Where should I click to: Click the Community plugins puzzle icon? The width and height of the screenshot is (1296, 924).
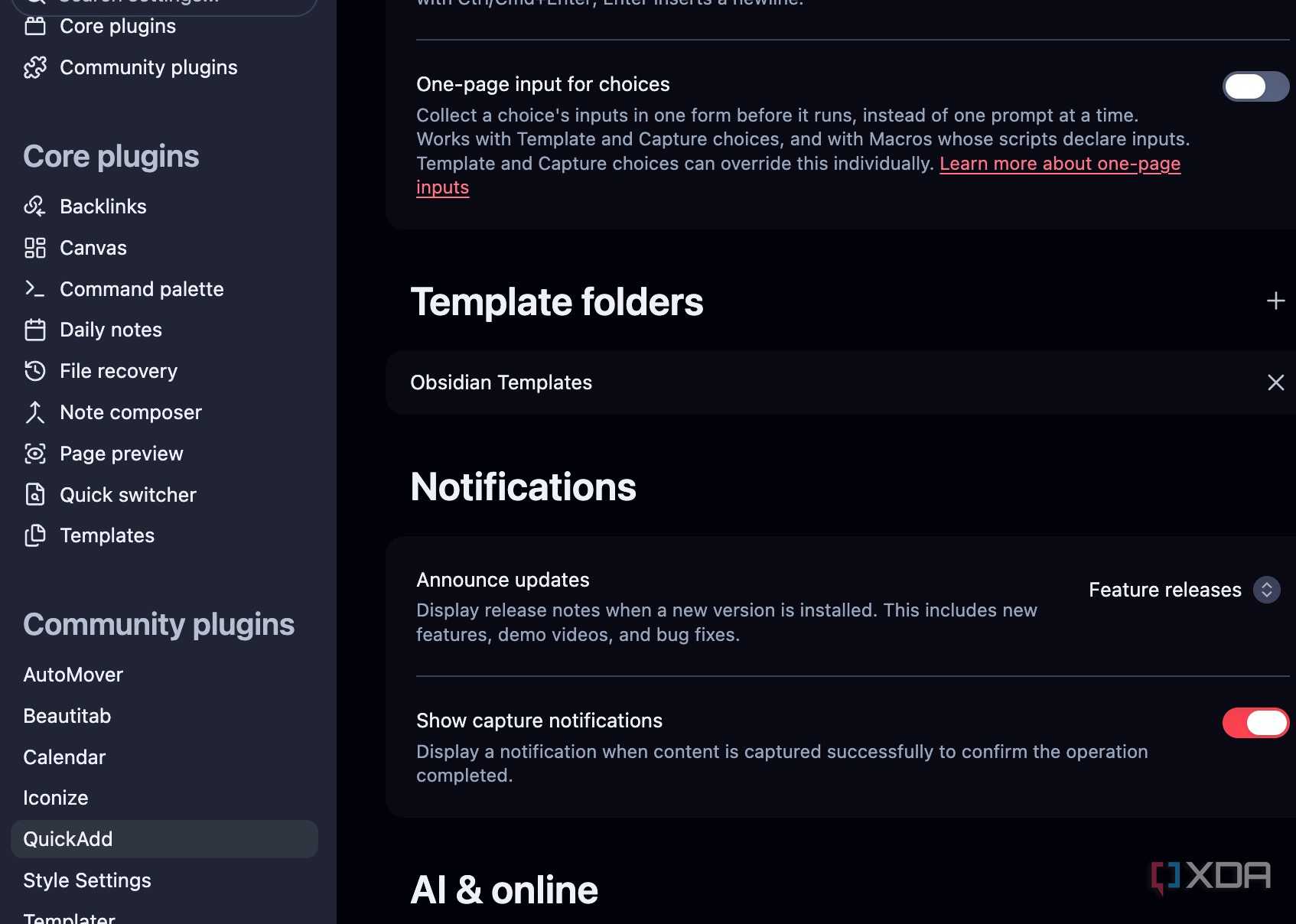click(x=35, y=67)
